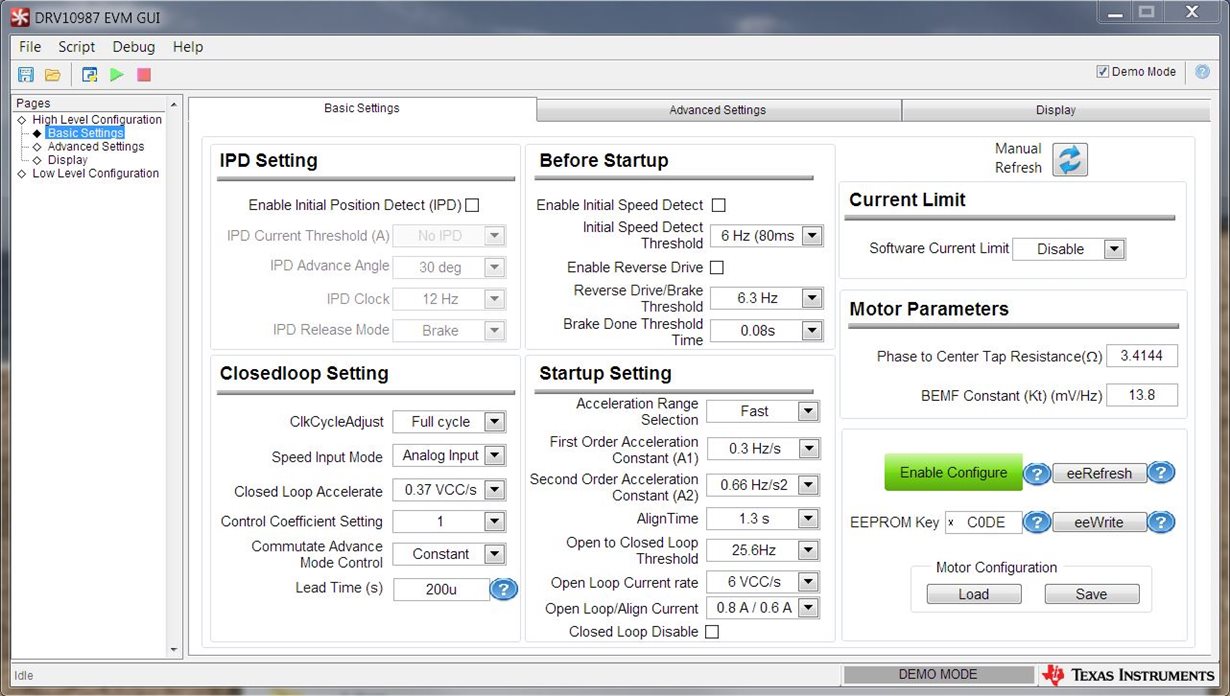The height and width of the screenshot is (696, 1230).
Task: Click the reload script toolbar icon
Action: pyautogui.click(x=89, y=75)
